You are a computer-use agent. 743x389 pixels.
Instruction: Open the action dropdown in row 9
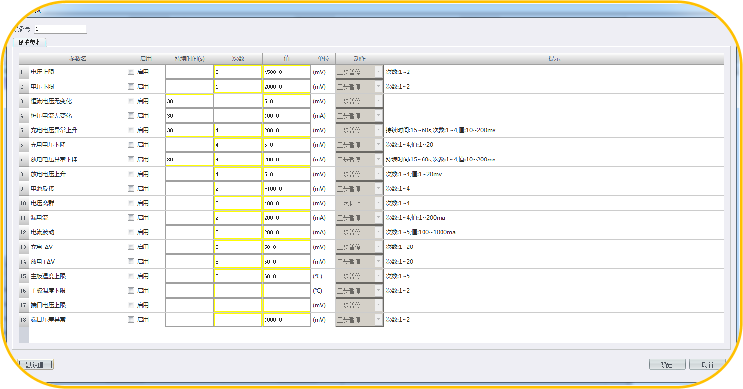click(x=359, y=189)
